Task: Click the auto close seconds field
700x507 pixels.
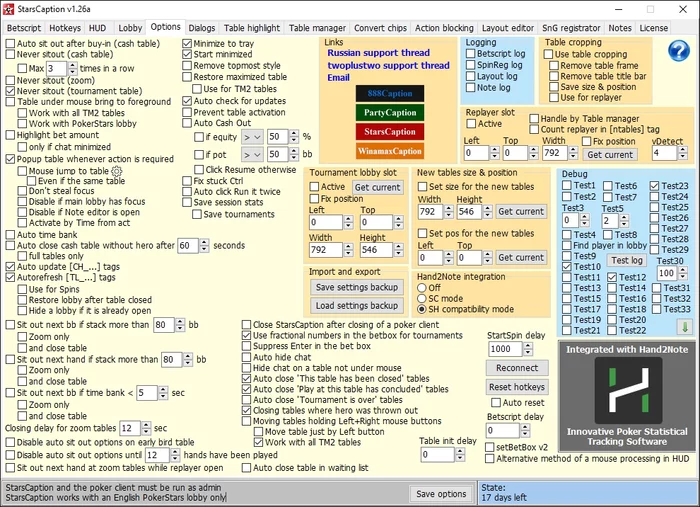Action: tap(188, 245)
